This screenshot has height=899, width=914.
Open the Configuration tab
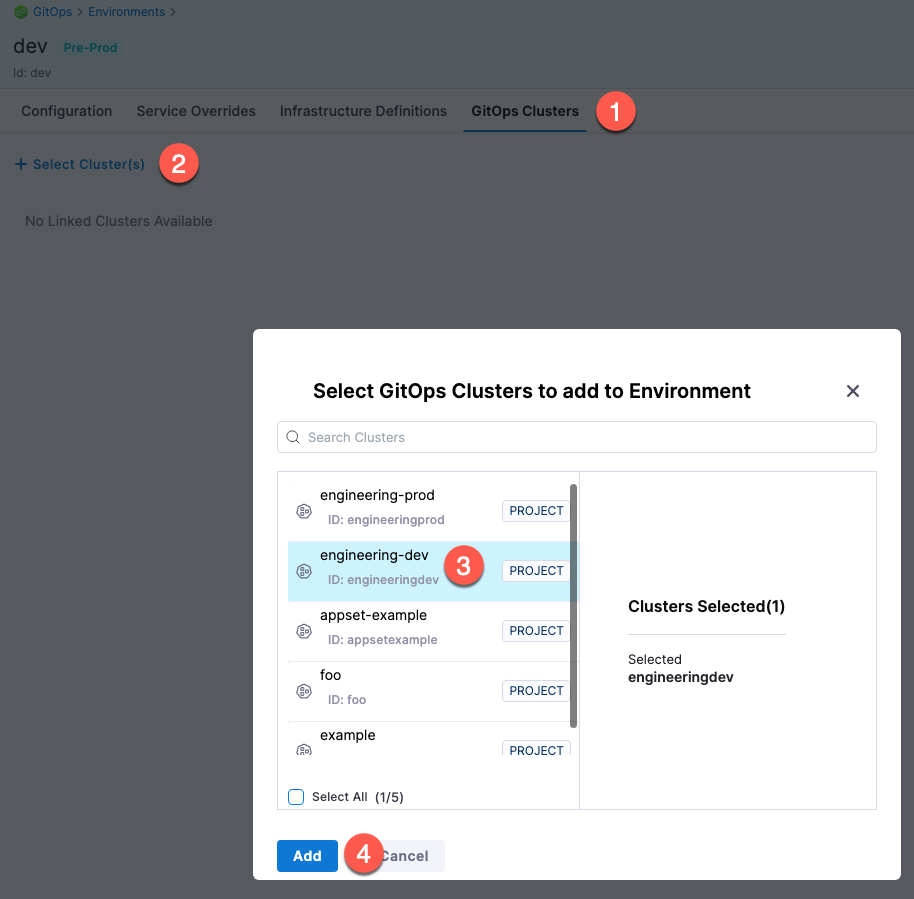point(67,111)
